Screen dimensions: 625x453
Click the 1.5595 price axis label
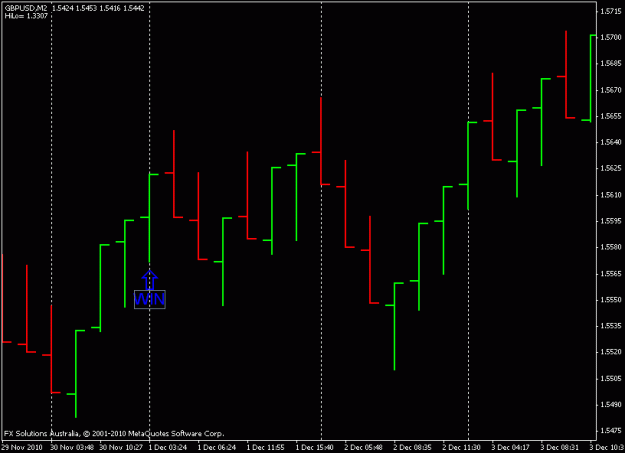pyautogui.click(x=611, y=221)
